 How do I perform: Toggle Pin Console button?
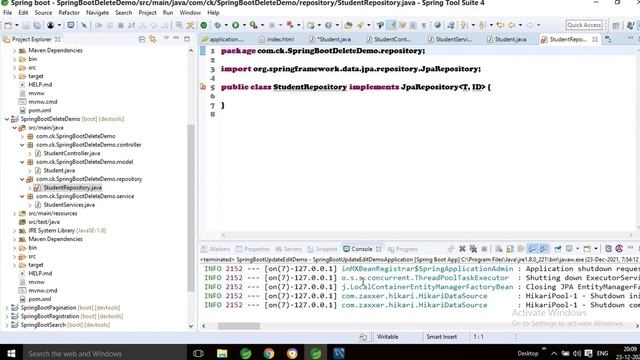pyautogui.click(x=558, y=249)
